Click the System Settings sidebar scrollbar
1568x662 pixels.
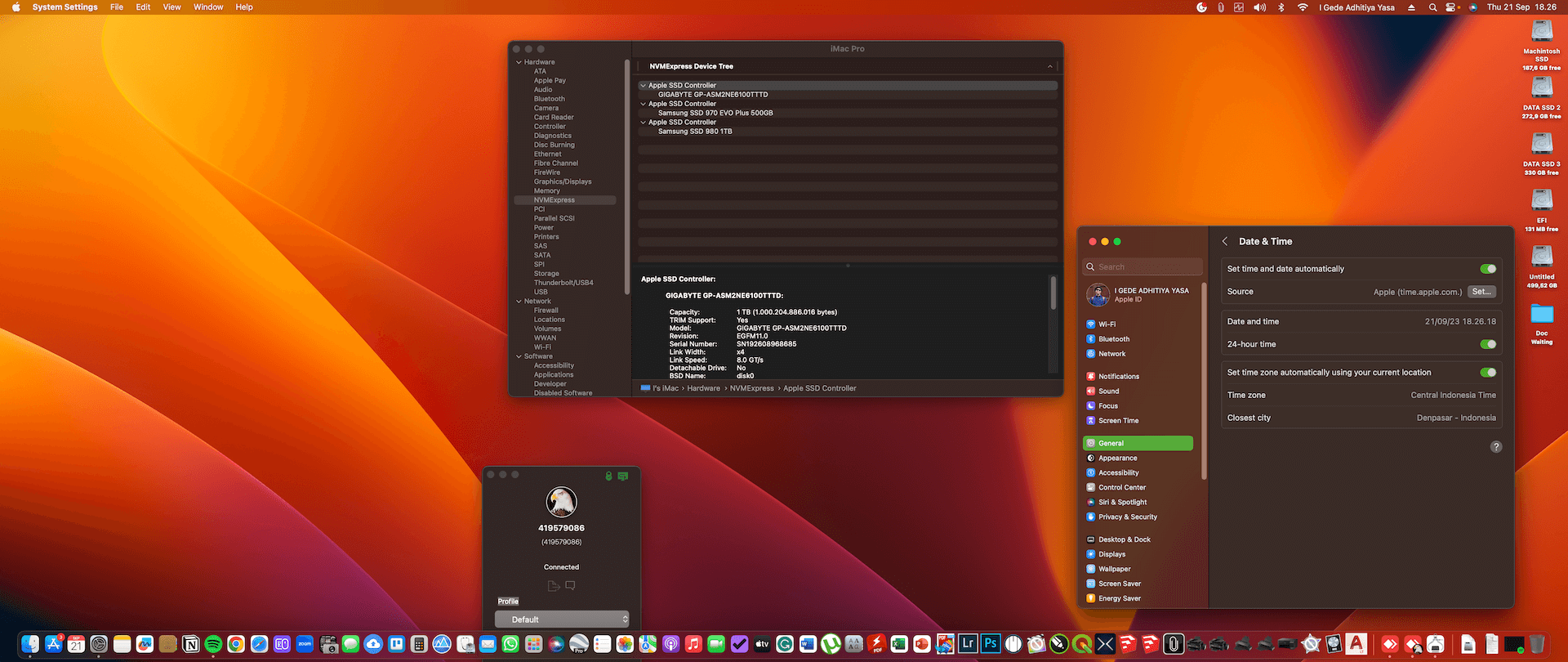[1204, 380]
